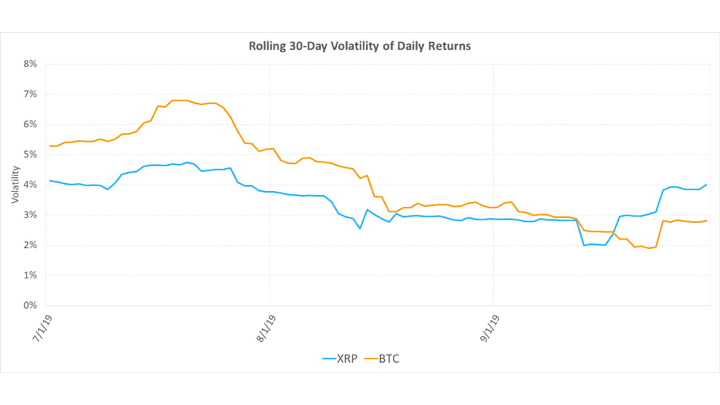Viewport: 720px width, 405px height.
Task: Click the 2% y-axis label
Action: (x=30, y=245)
